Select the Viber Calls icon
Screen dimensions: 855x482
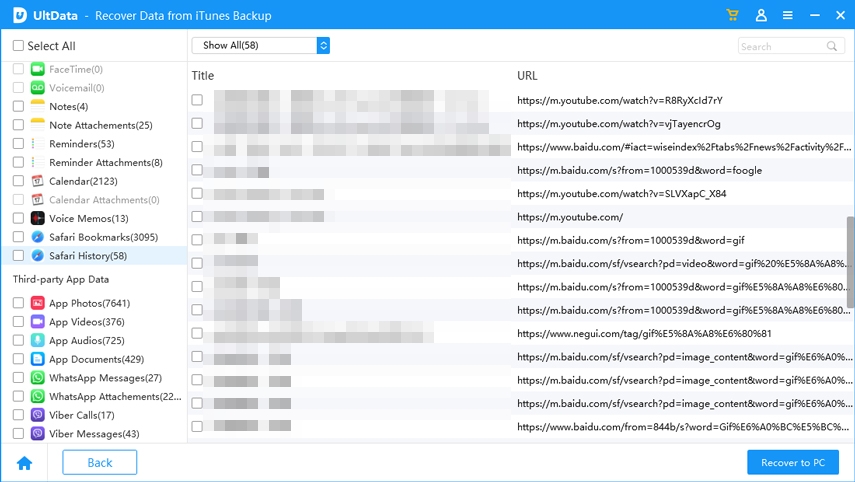pos(38,415)
